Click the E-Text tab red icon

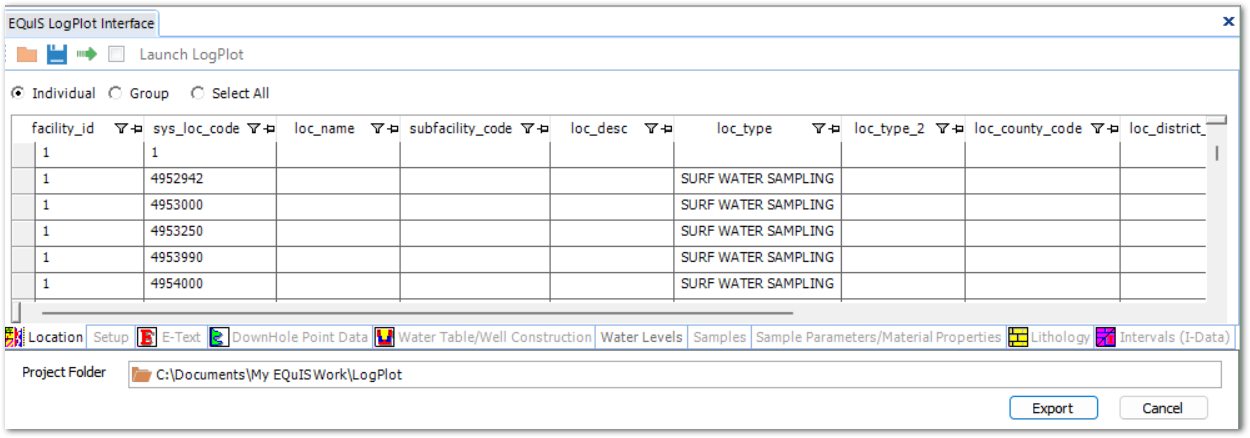tap(146, 338)
